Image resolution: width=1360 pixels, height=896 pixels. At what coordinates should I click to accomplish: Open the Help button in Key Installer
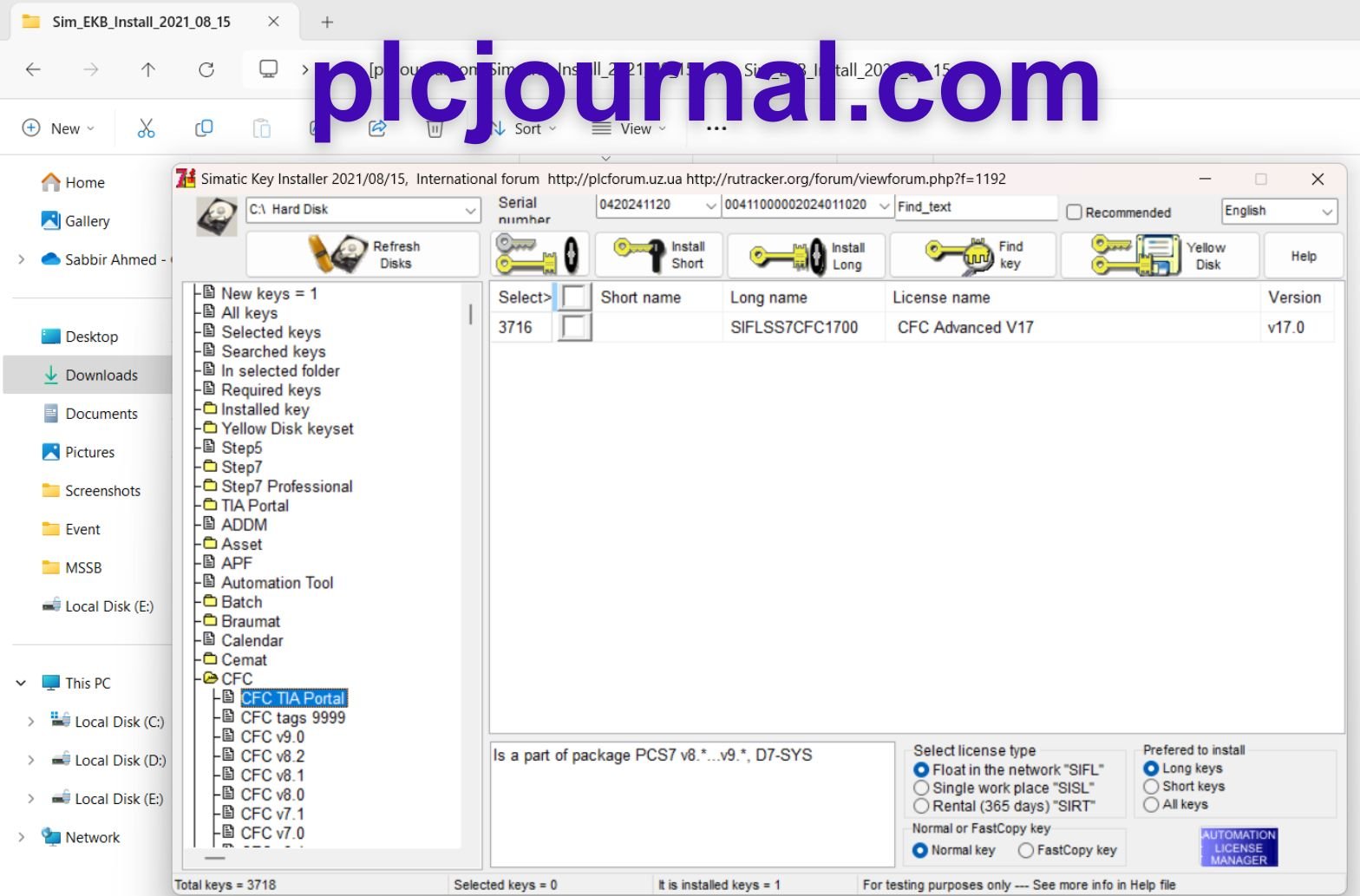1303,256
